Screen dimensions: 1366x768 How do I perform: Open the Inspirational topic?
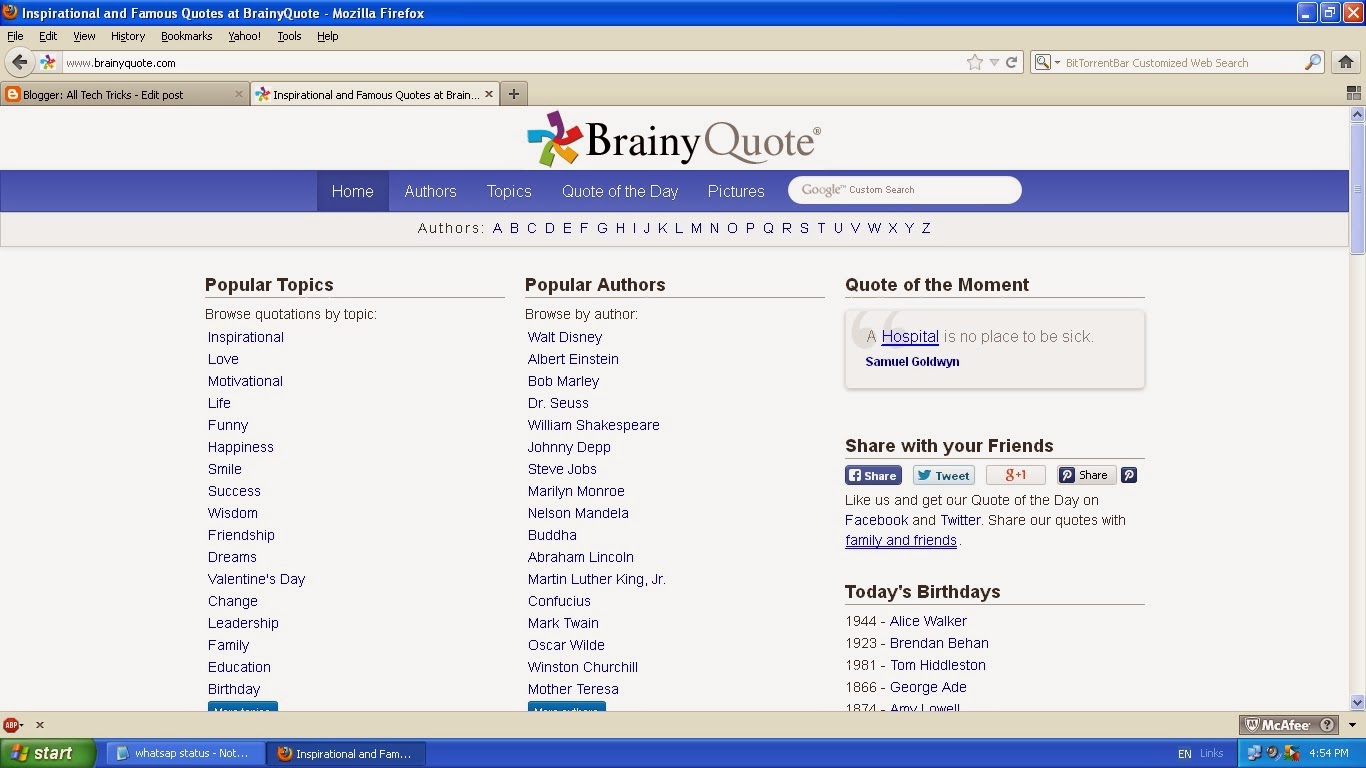(246, 337)
